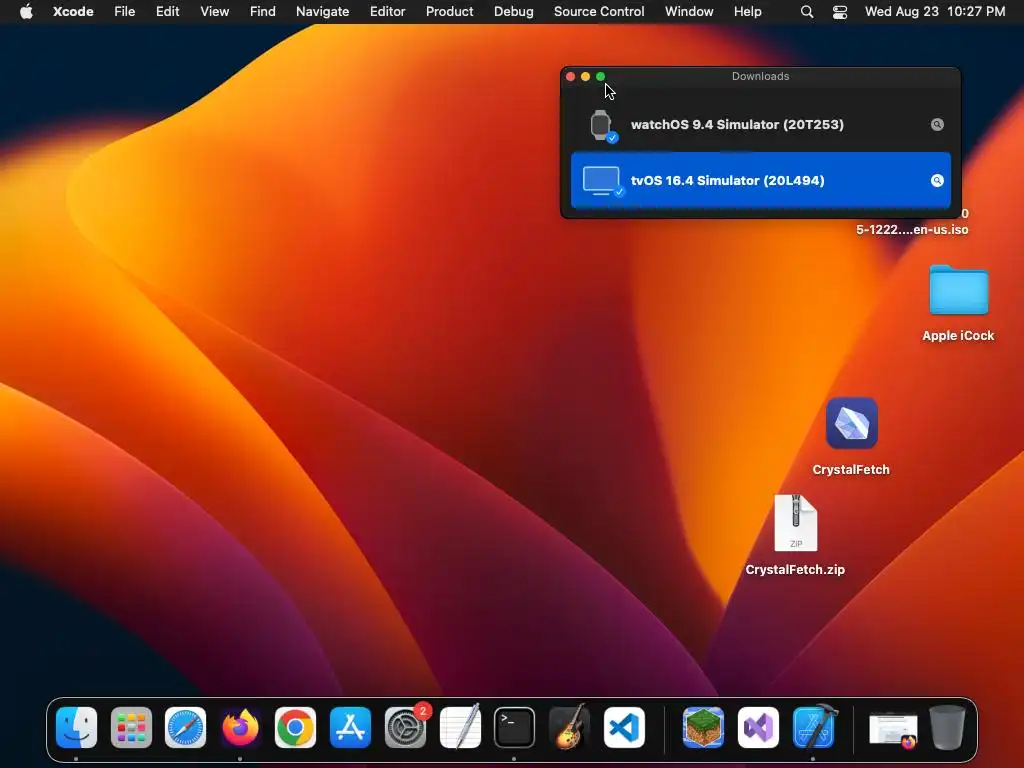The height and width of the screenshot is (768, 1024).
Task: Open System Settings with badge 2
Action: [x=406, y=727]
